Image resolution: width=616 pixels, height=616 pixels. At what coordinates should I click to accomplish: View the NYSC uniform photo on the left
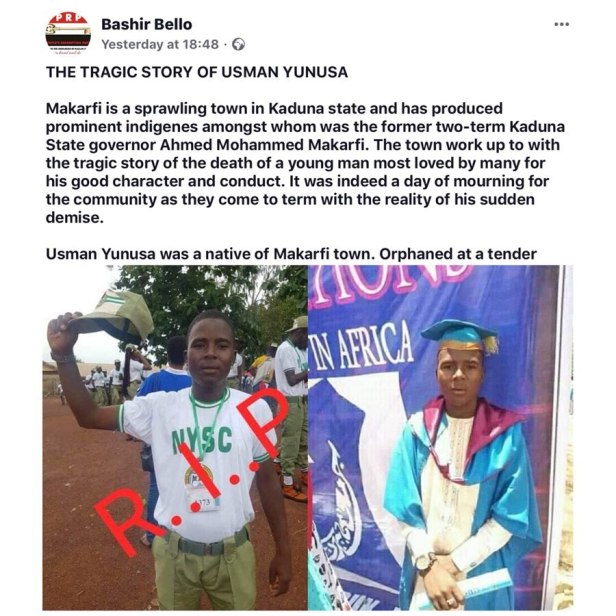tap(175, 437)
